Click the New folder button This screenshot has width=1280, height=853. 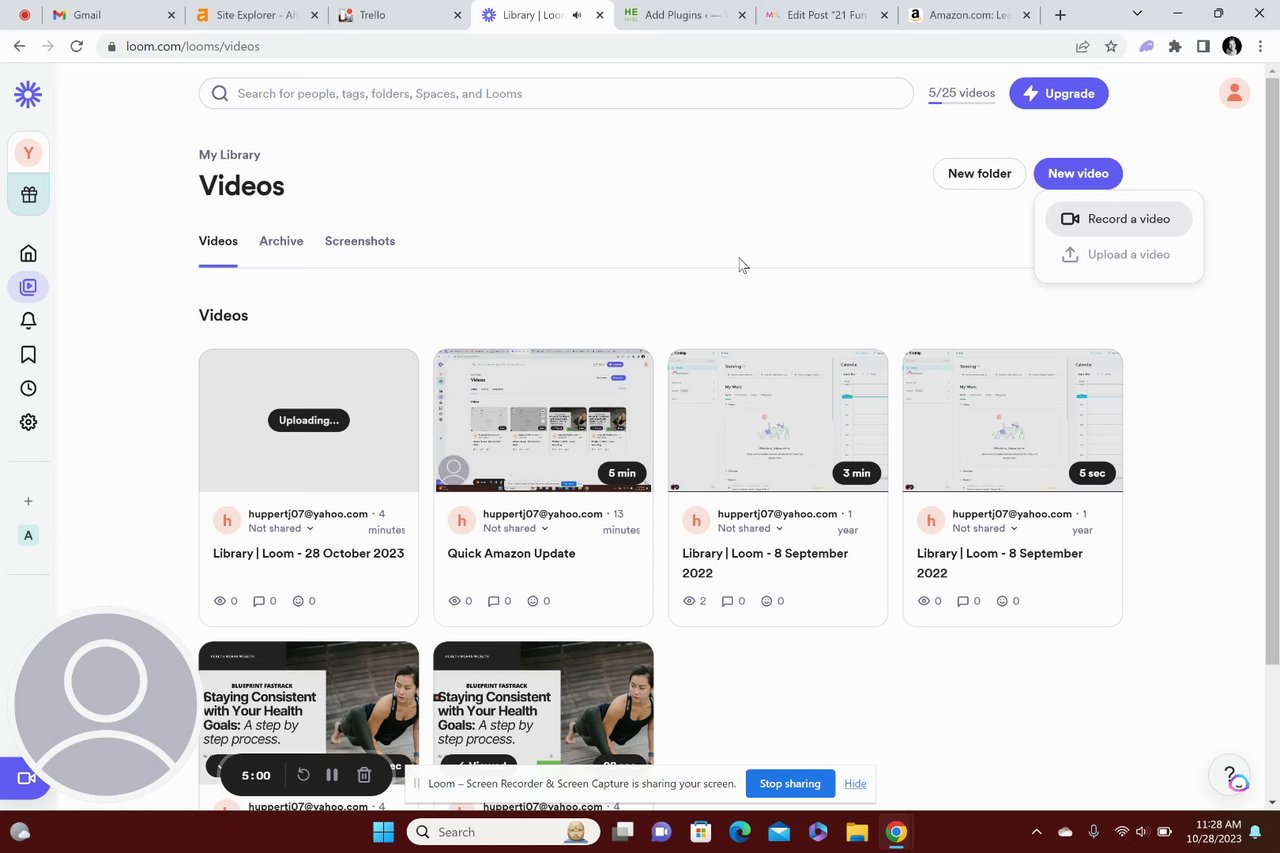pos(979,173)
